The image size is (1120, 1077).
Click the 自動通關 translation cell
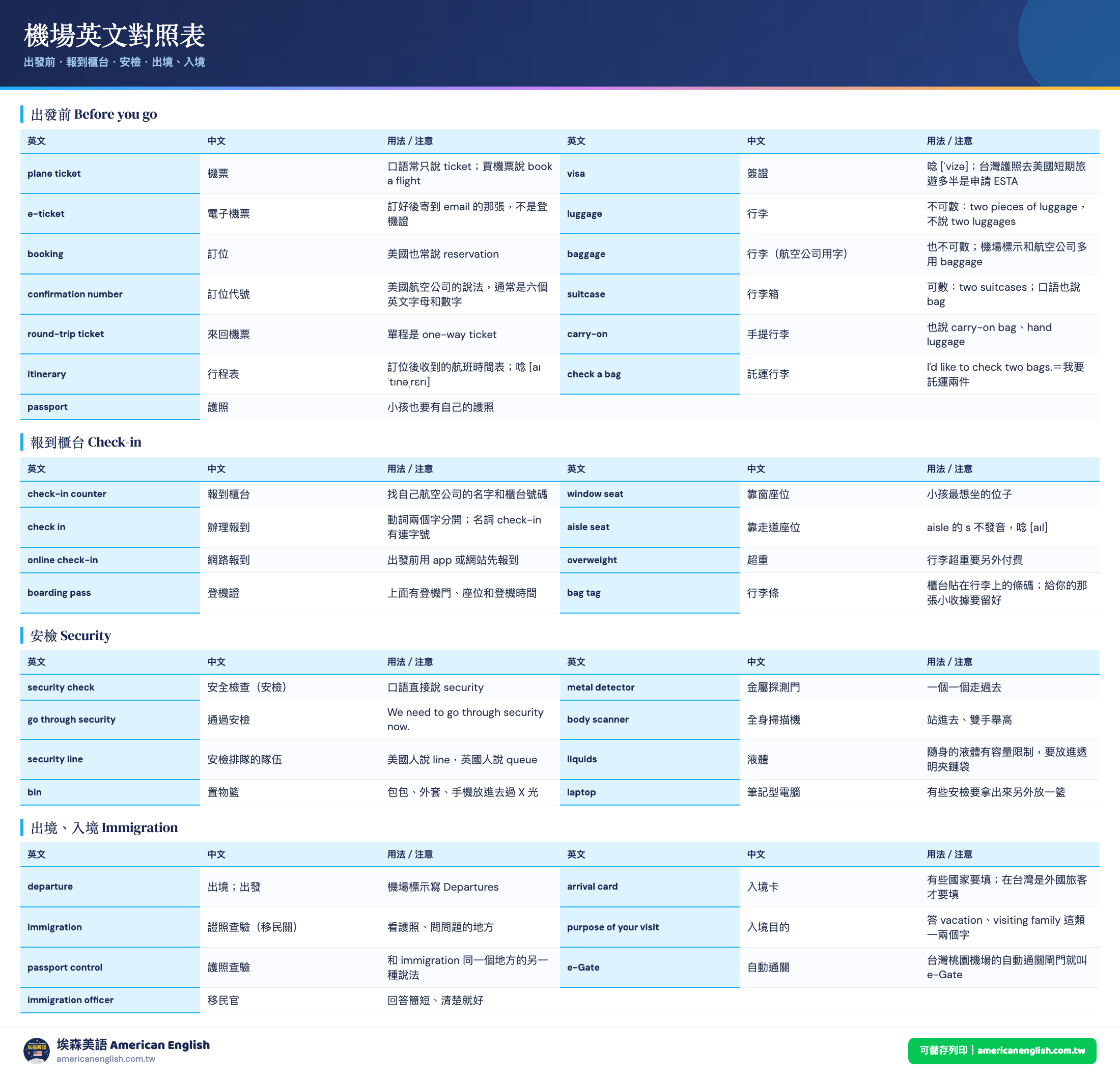pos(829,967)
